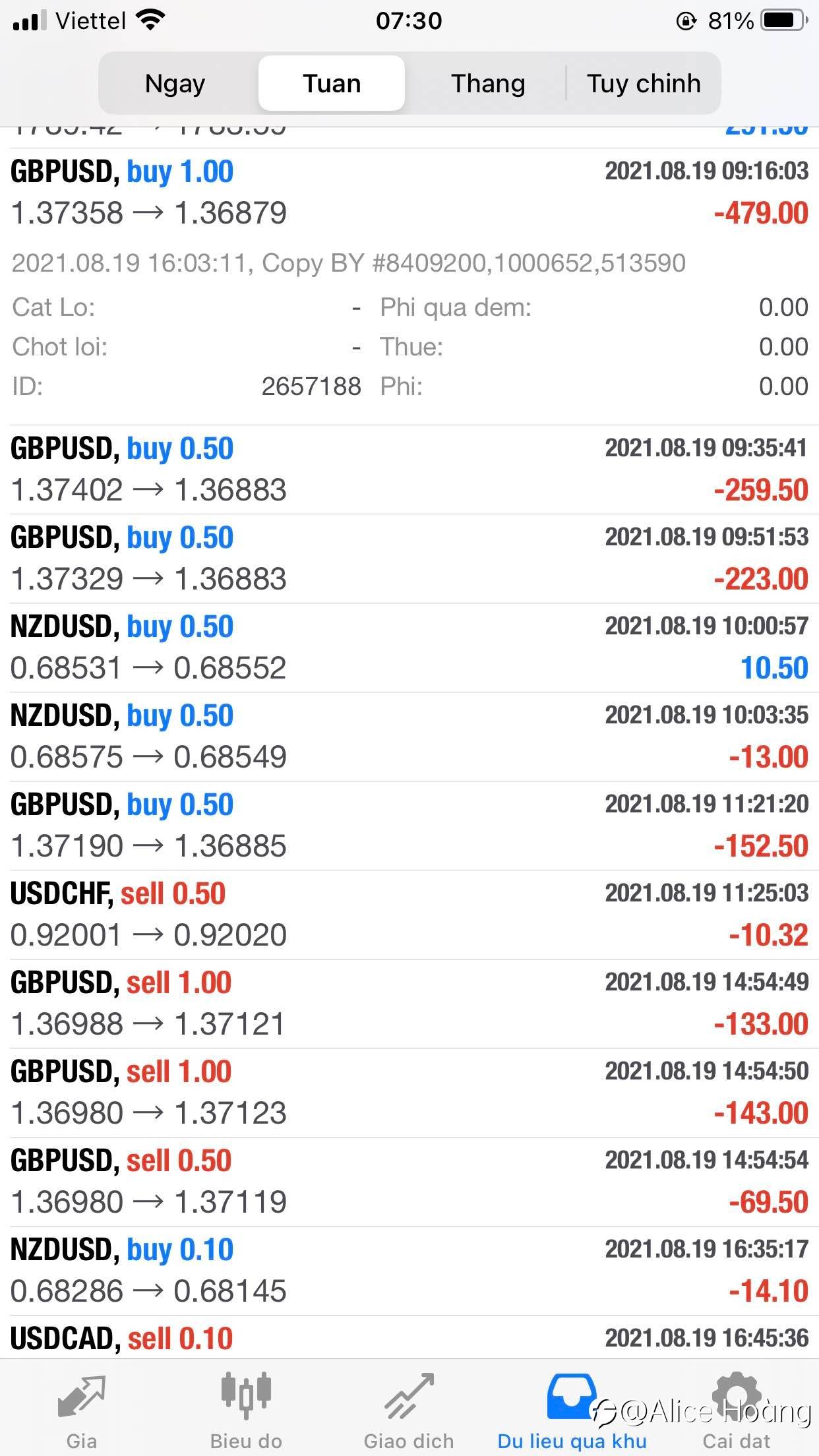
Task: Select the Tuan period segment
Action: click(x=332, y=83)
